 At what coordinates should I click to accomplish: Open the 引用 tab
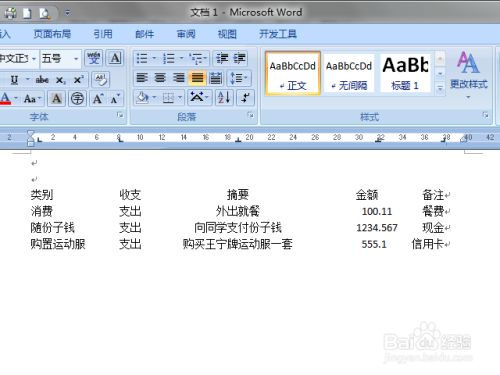(103, 34)
